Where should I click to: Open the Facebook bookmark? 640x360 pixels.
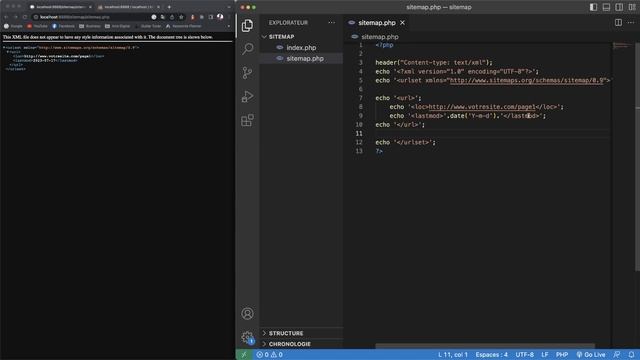pyautogui.click(x=63, y=26)
